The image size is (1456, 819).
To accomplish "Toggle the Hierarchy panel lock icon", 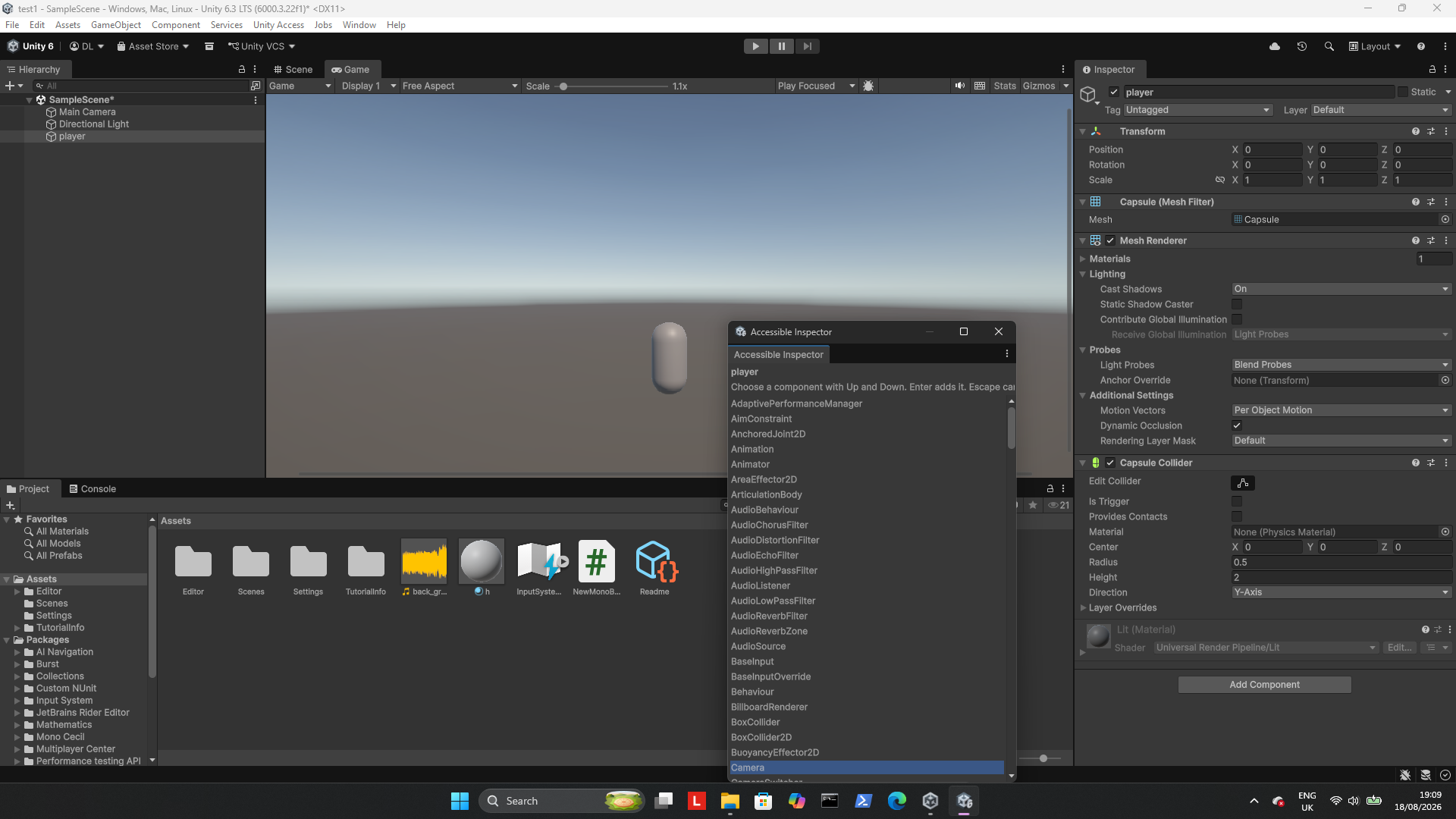I will point(242,69).
